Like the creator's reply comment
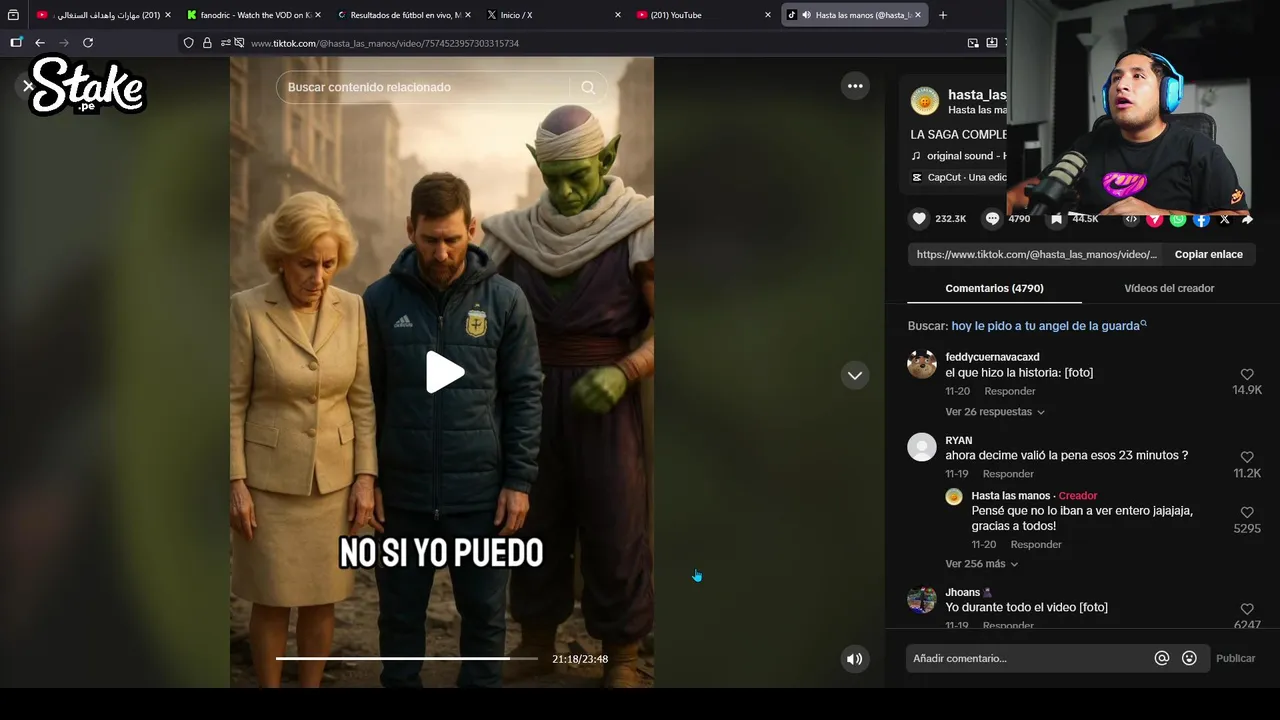 pos(1247,512)
